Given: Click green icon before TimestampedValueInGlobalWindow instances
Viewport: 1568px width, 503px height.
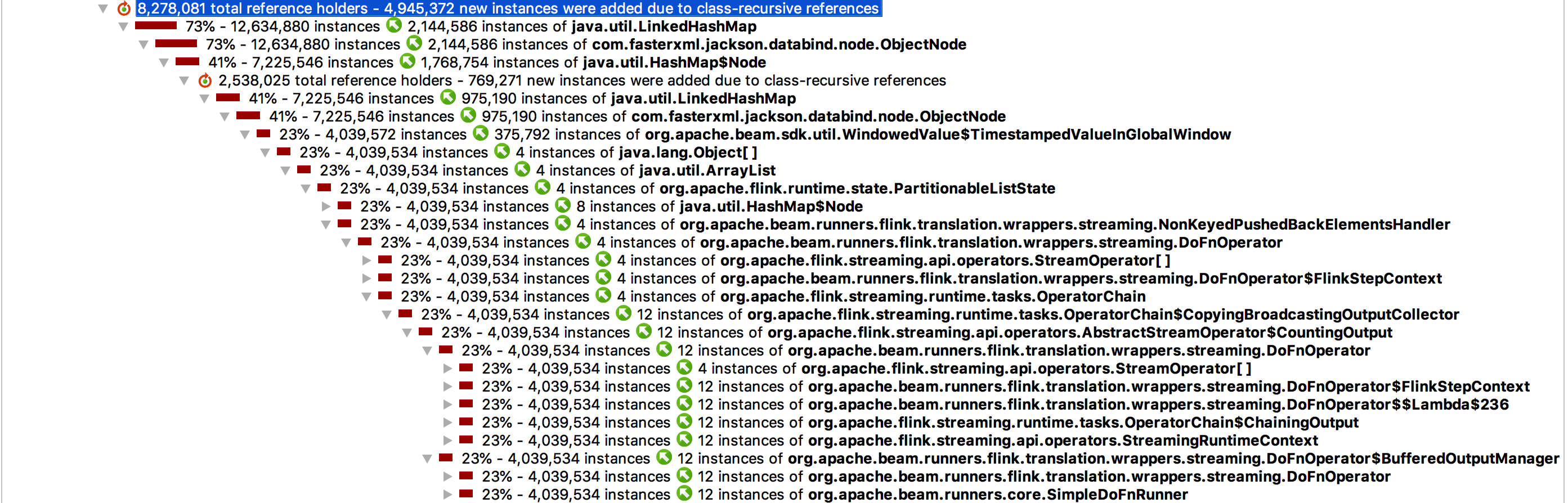Looking at the screenshot, I should 481,134.
